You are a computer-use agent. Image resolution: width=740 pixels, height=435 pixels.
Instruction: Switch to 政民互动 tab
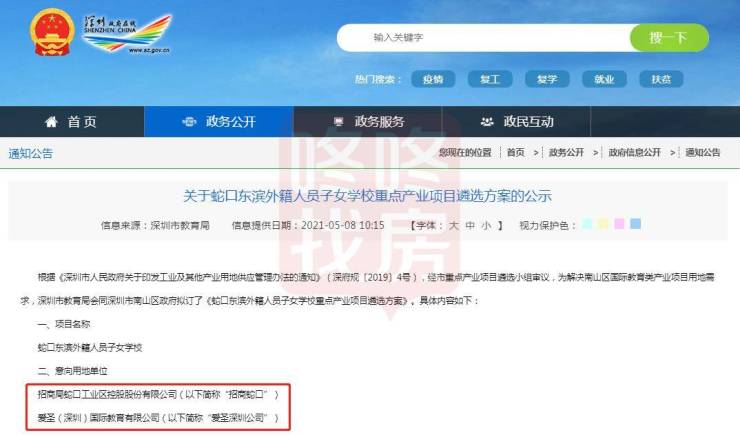(516, 122)
